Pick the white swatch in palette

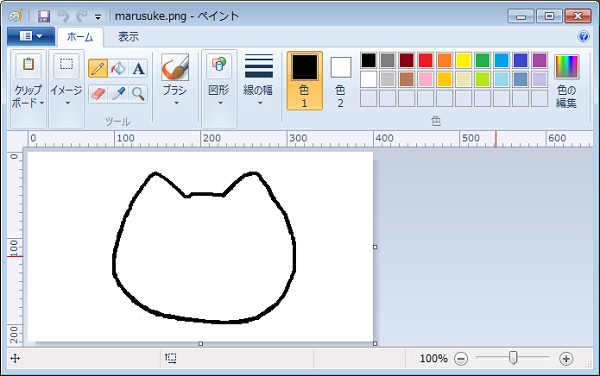point(368,79)
